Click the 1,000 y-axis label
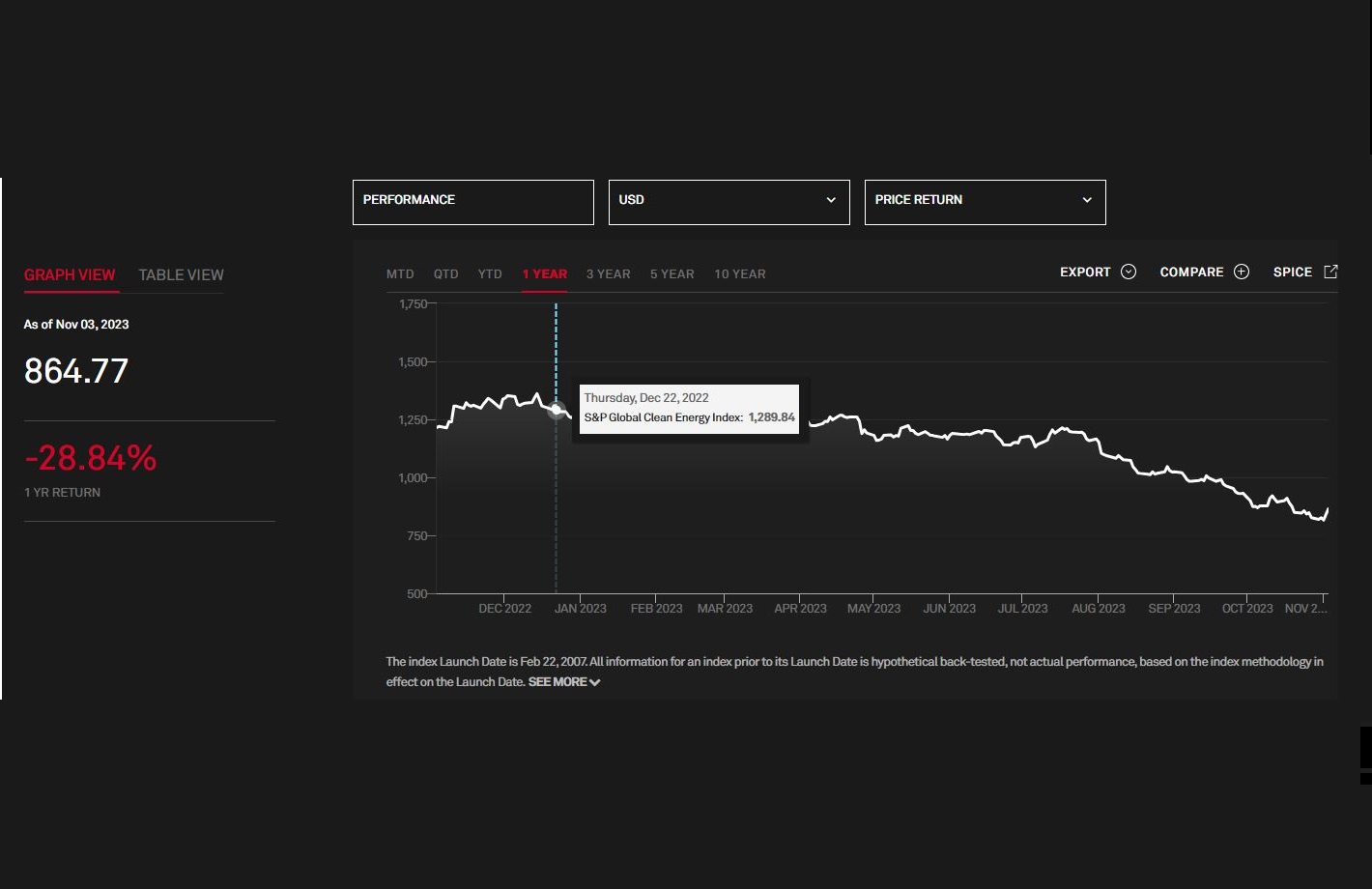The image size is (1372, 889). click(413, 478)
